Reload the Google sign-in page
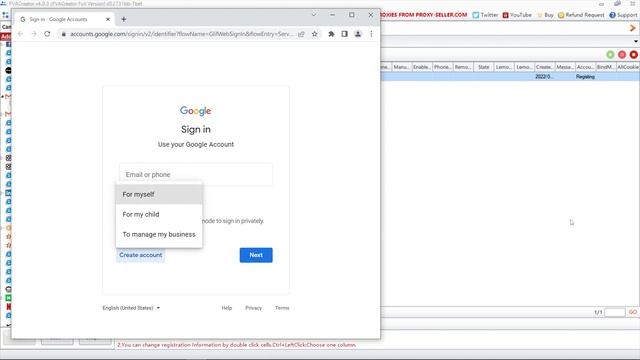Image resolution: width=640 pixels, height=360 pixels. click(x=47, y=34)
